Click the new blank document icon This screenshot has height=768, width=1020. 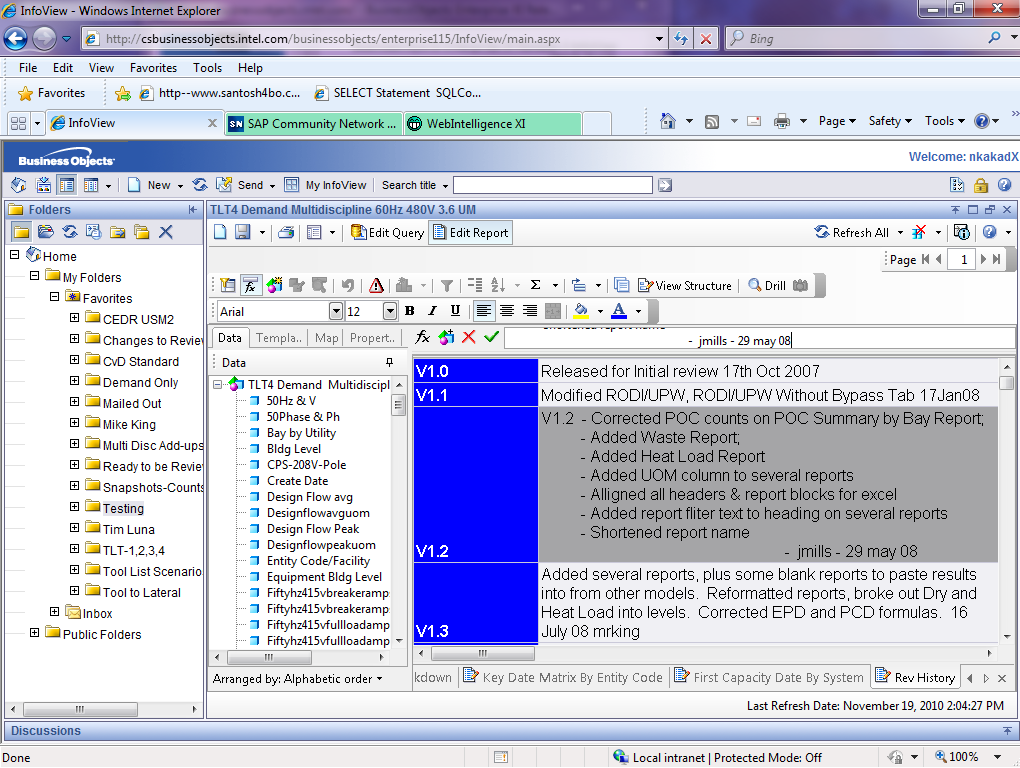pos(220,232)
